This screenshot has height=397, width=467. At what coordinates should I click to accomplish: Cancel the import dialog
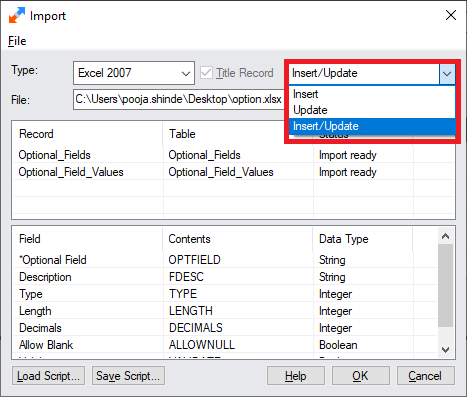pos(426,376)
